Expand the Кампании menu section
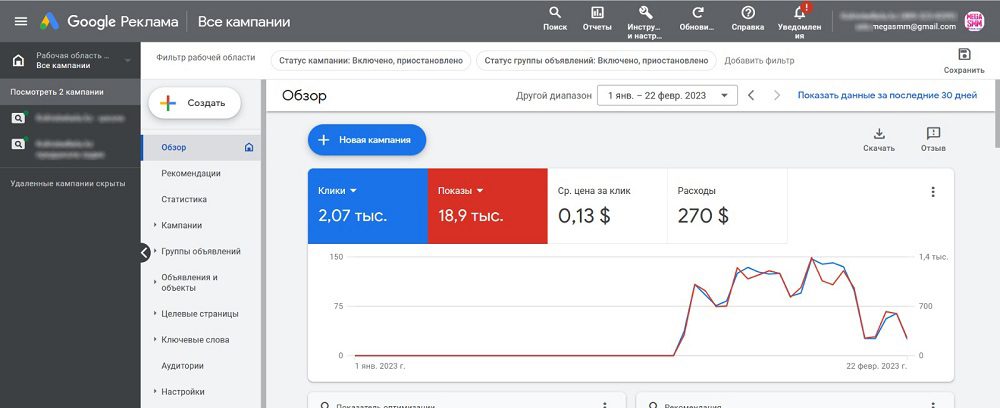1000x408 pixels. (155, 225)
